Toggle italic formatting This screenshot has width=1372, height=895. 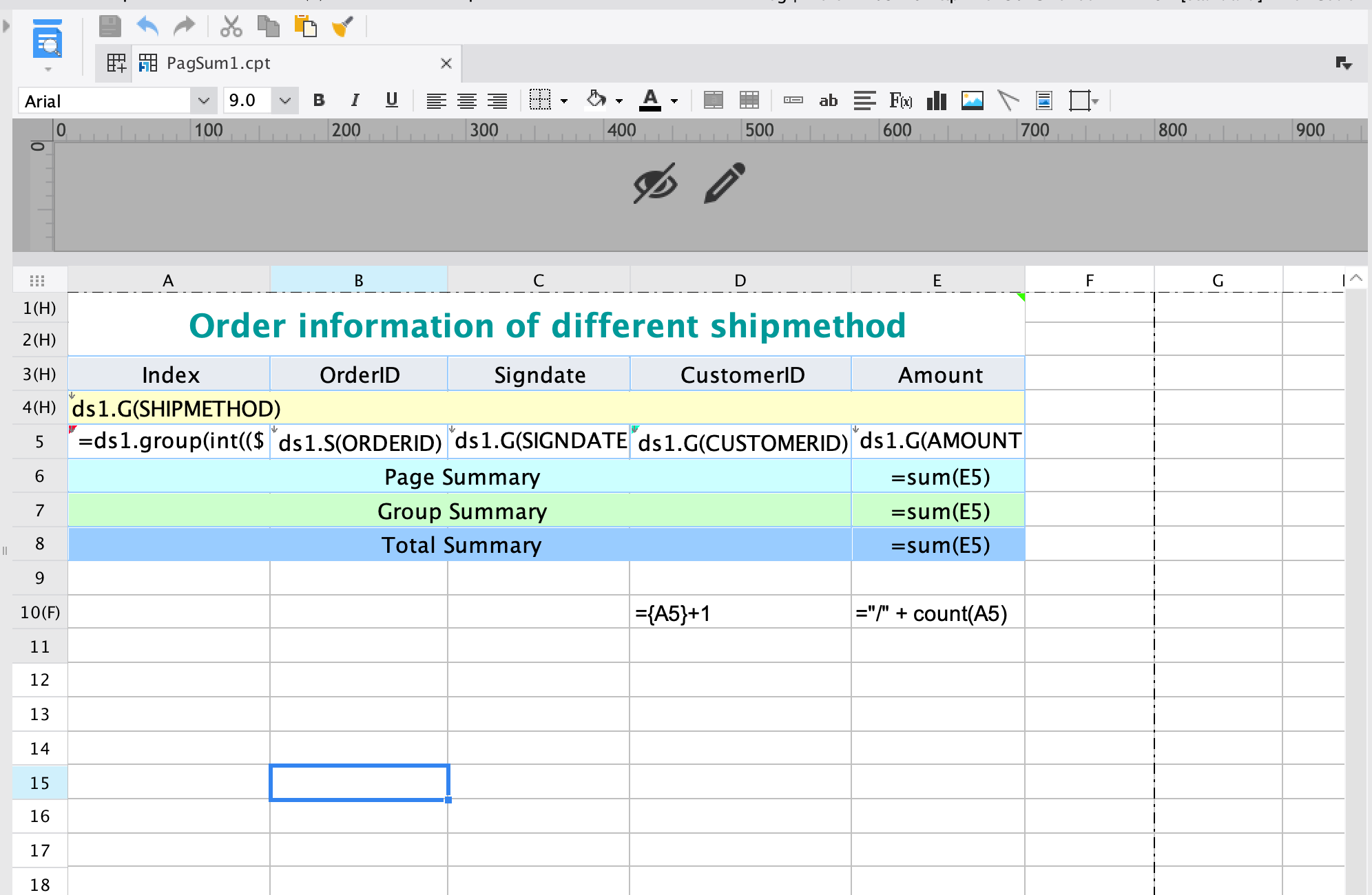(355, 101)
